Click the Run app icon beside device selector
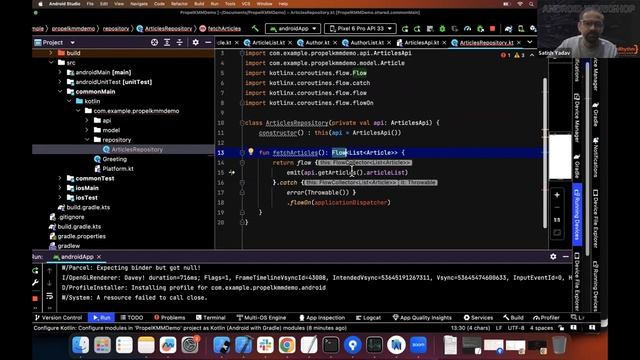The width and height of the screenshot is (640, 360). pos(404,29)
